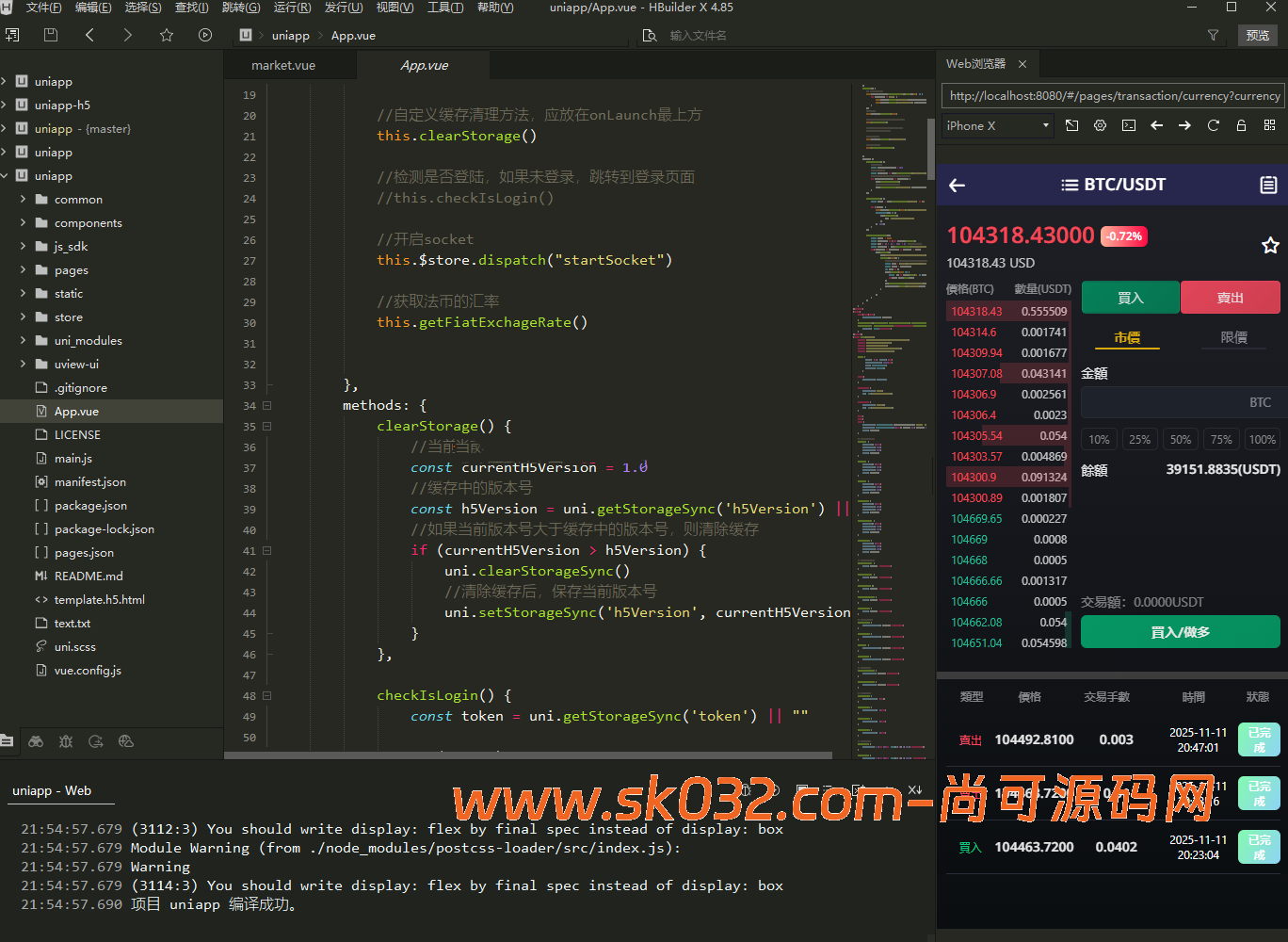
Task: Open the search binoculars panel icon
Action: click(x=36, y=741)
